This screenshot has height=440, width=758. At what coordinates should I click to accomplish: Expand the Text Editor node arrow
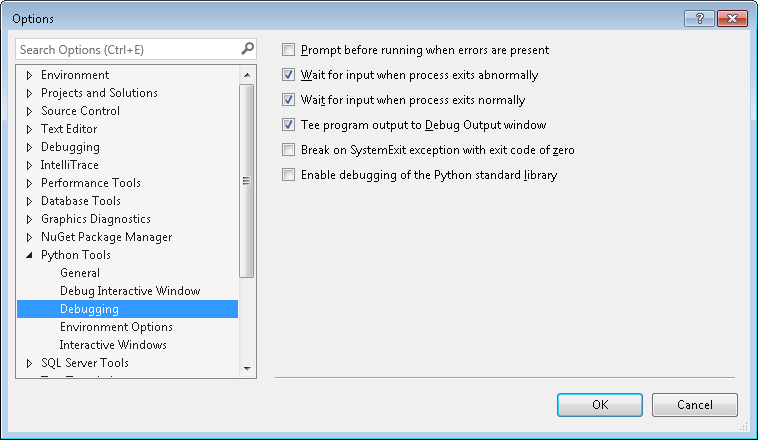coord(29,129)
